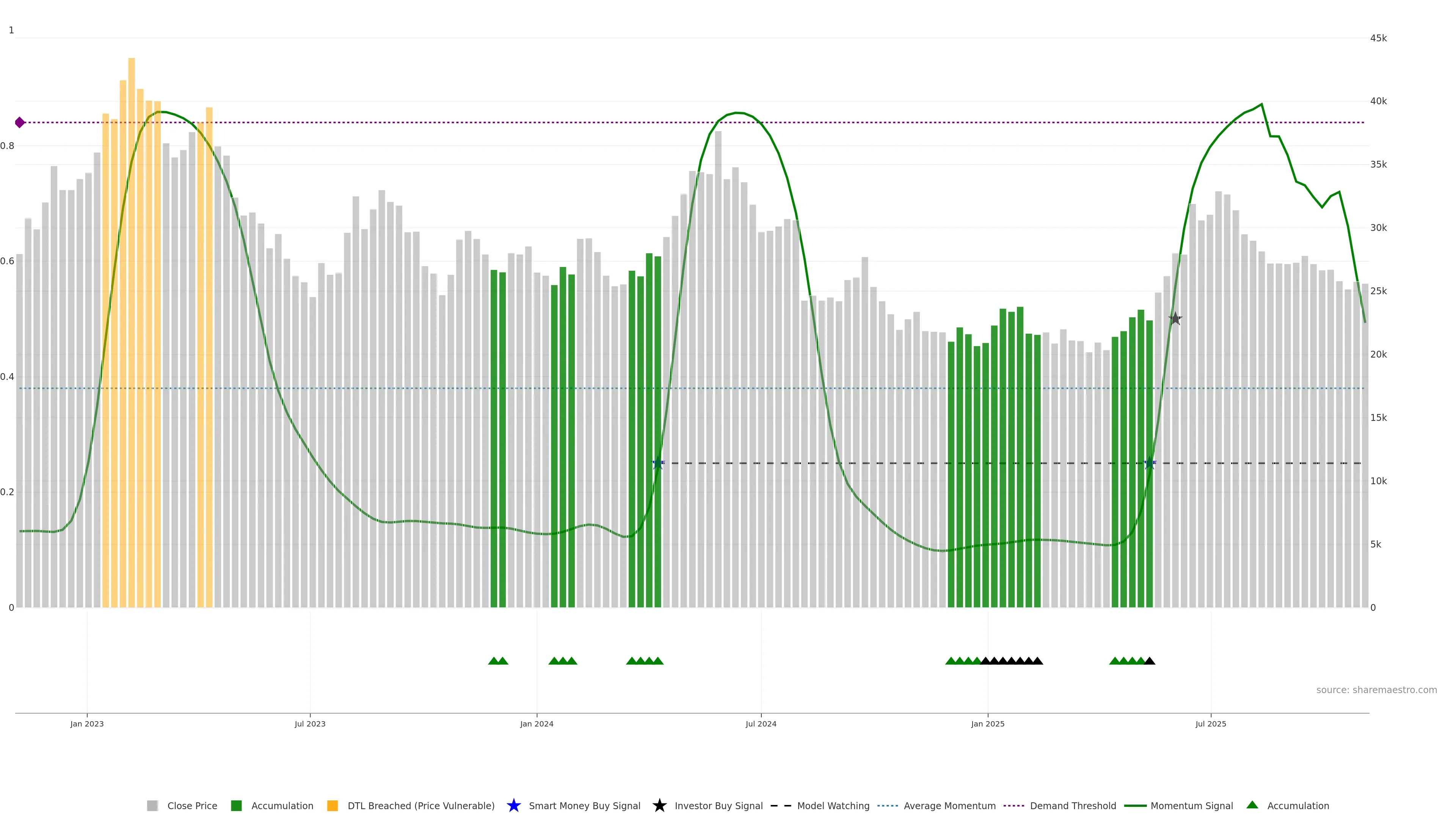
Task: Click the black star icon in legend
Action: [x=659, y=805]
